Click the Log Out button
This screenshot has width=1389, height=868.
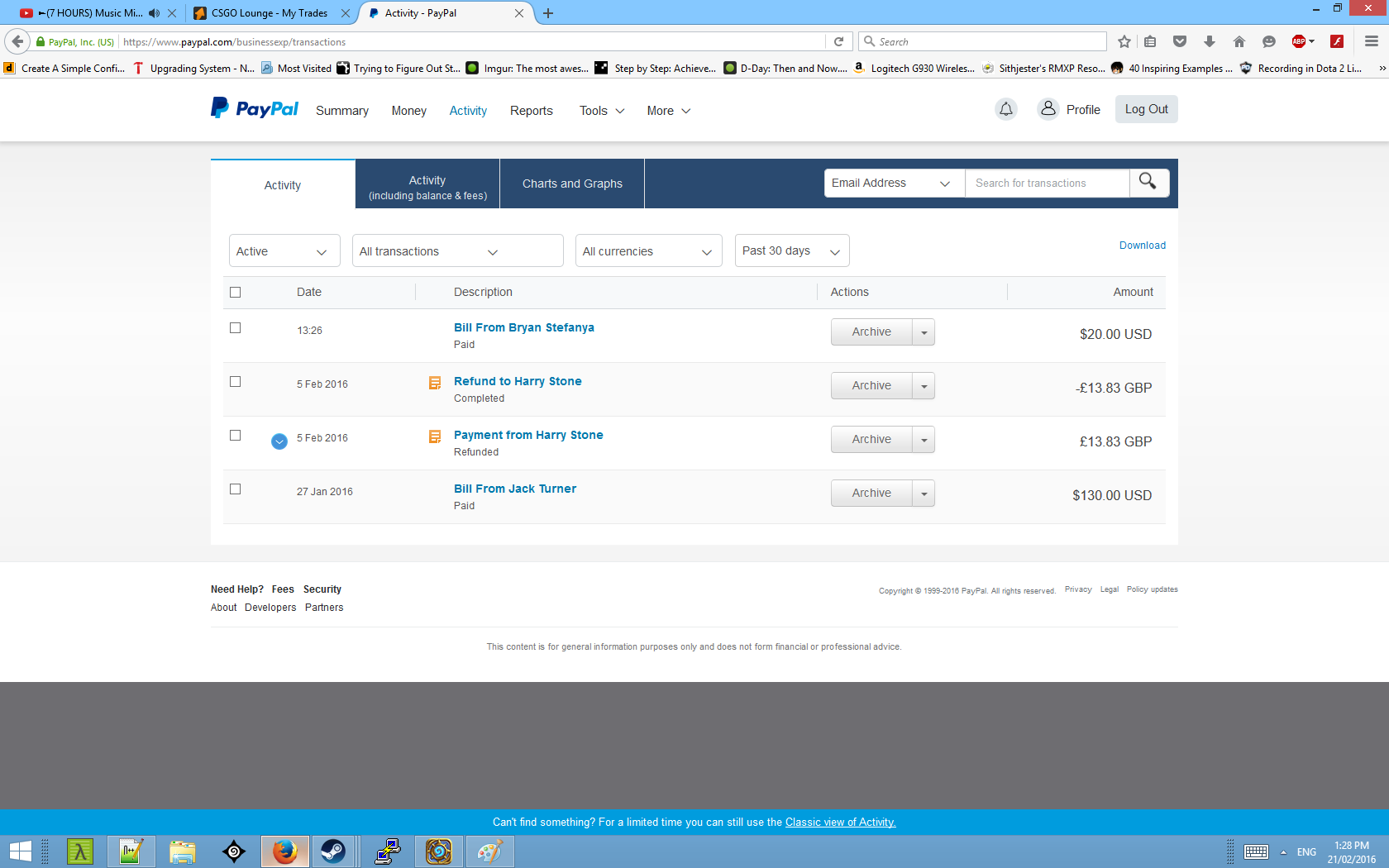click(x=1146, y=109)
